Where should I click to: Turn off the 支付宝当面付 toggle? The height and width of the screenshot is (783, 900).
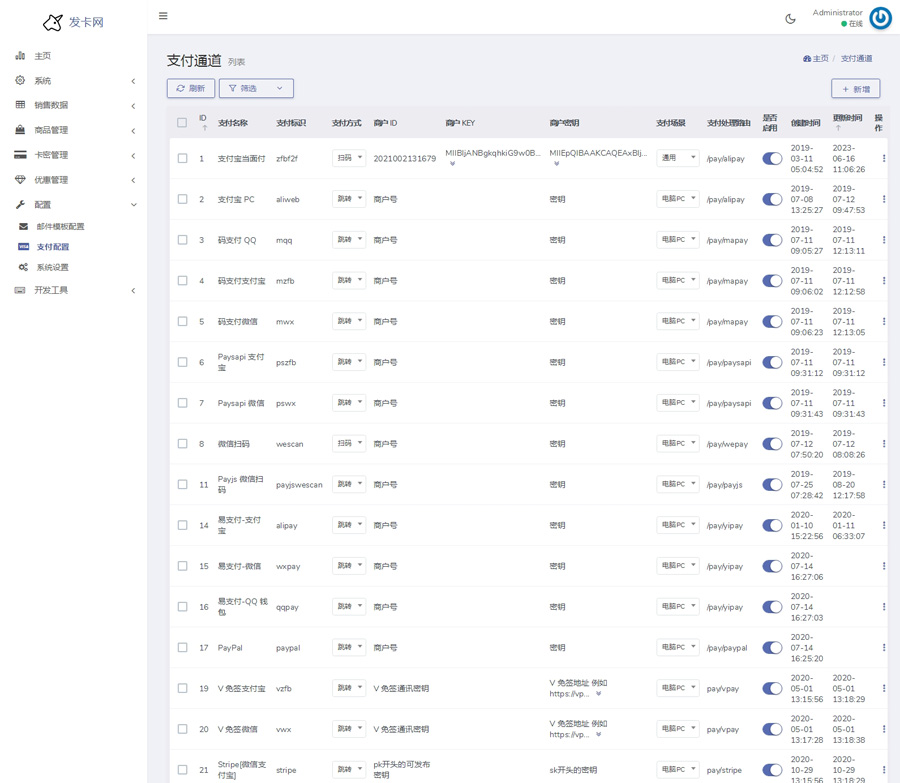772,159
